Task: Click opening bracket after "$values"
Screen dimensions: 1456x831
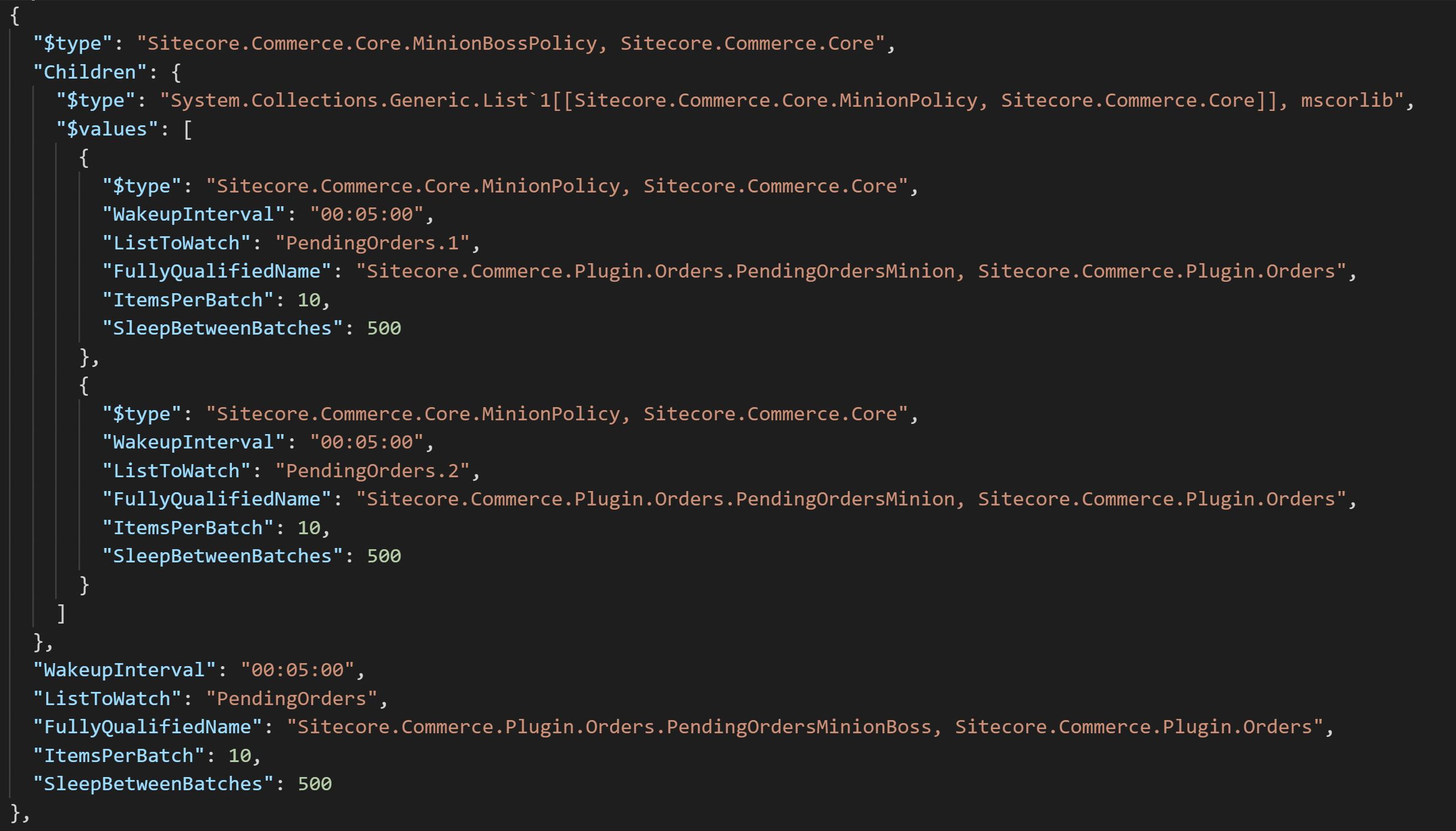Action: (188, 130)
